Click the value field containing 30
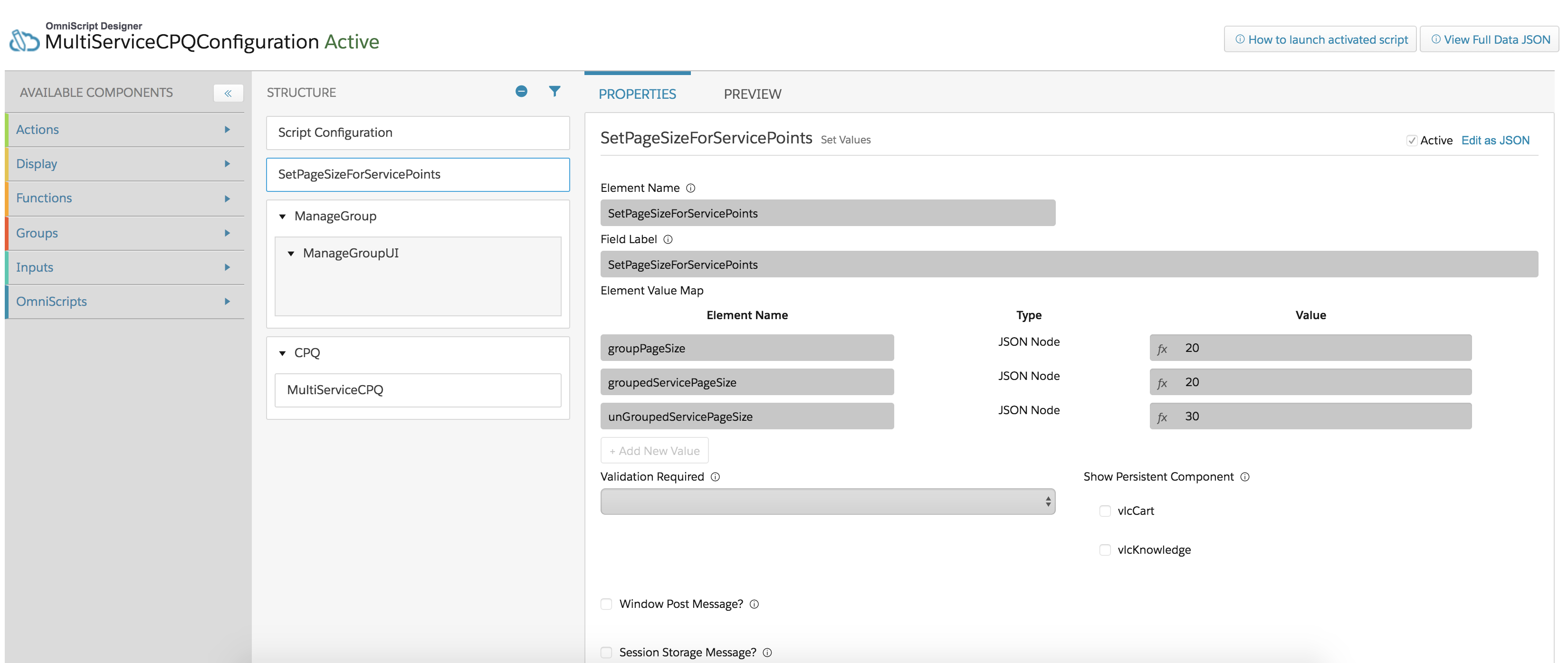1568x663 pixels. click(x=1310, y=417)
